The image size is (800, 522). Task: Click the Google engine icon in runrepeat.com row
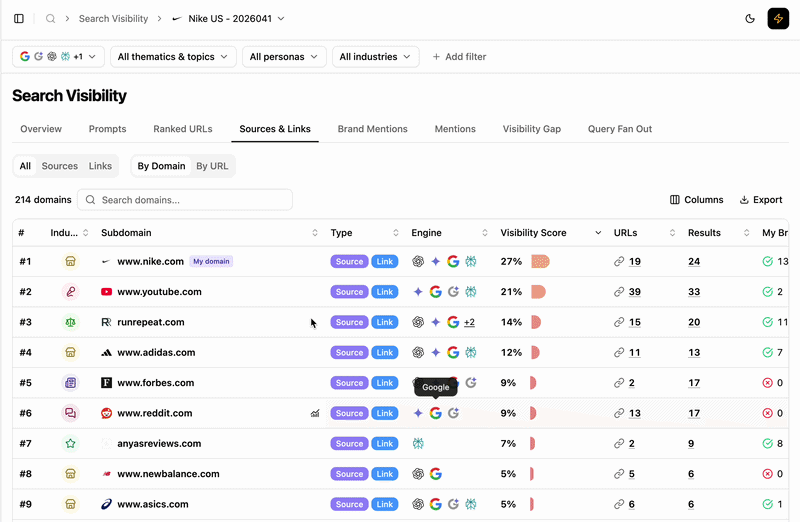(x=453, y=322)
